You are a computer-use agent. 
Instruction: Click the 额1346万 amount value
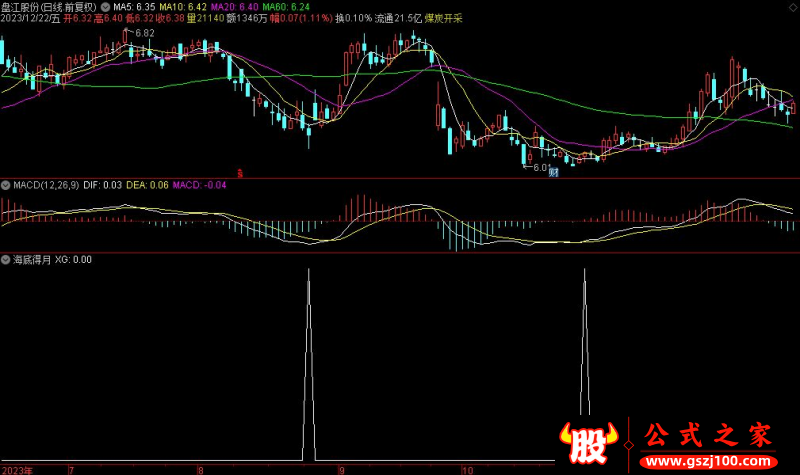(247, 18)
